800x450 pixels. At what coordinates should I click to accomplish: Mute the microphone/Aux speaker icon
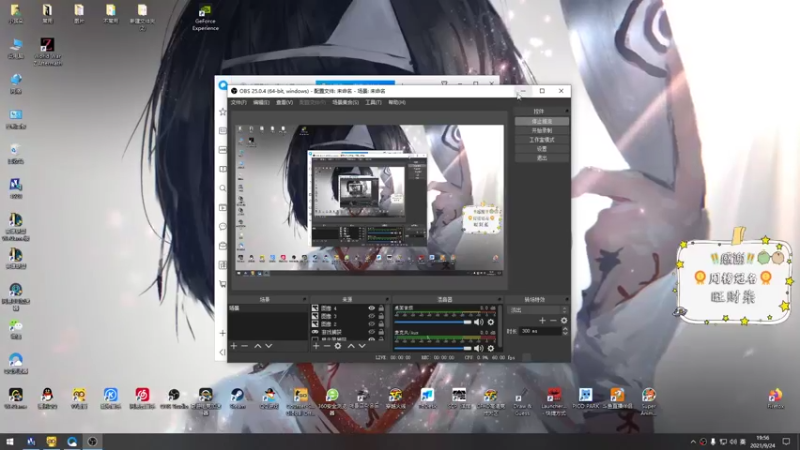tap(479, 348)
